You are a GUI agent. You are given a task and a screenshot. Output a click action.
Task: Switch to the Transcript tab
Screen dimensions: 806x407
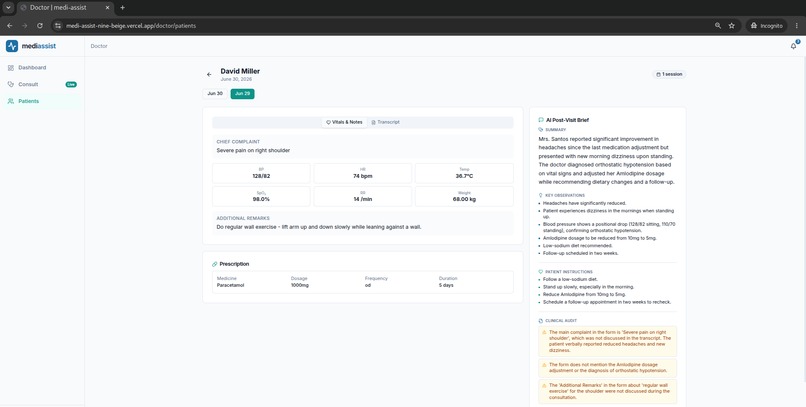coord(386,122)
